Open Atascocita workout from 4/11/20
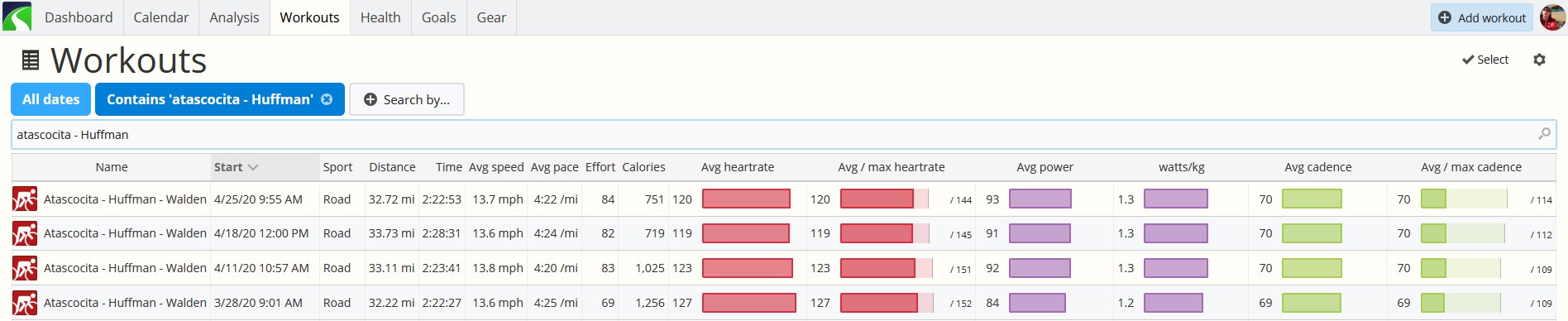The height and width of the screenshot is (321, 1568). (125, 268)
